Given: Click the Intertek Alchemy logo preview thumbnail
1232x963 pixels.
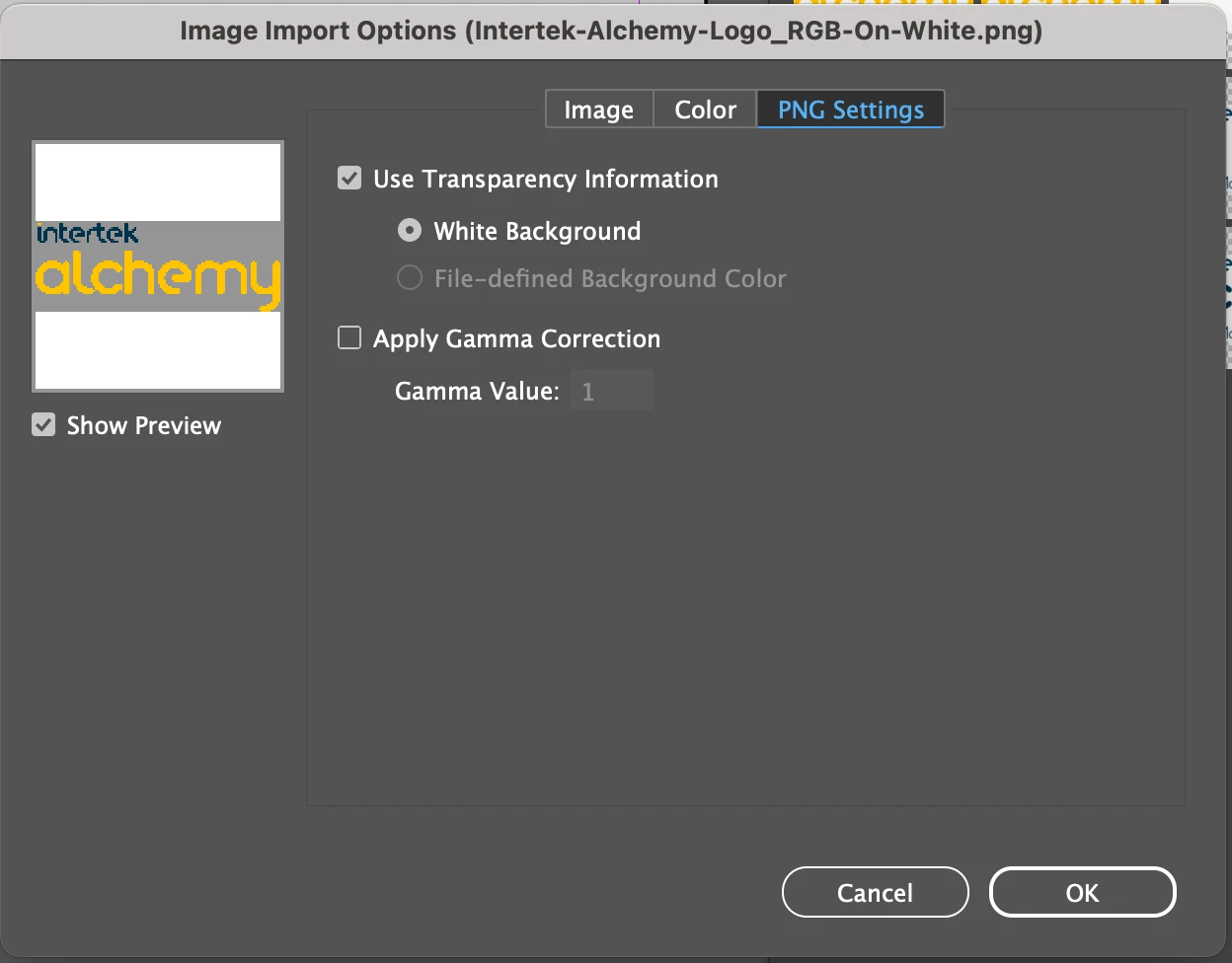Looking at the screenshot, I should 158,266.
